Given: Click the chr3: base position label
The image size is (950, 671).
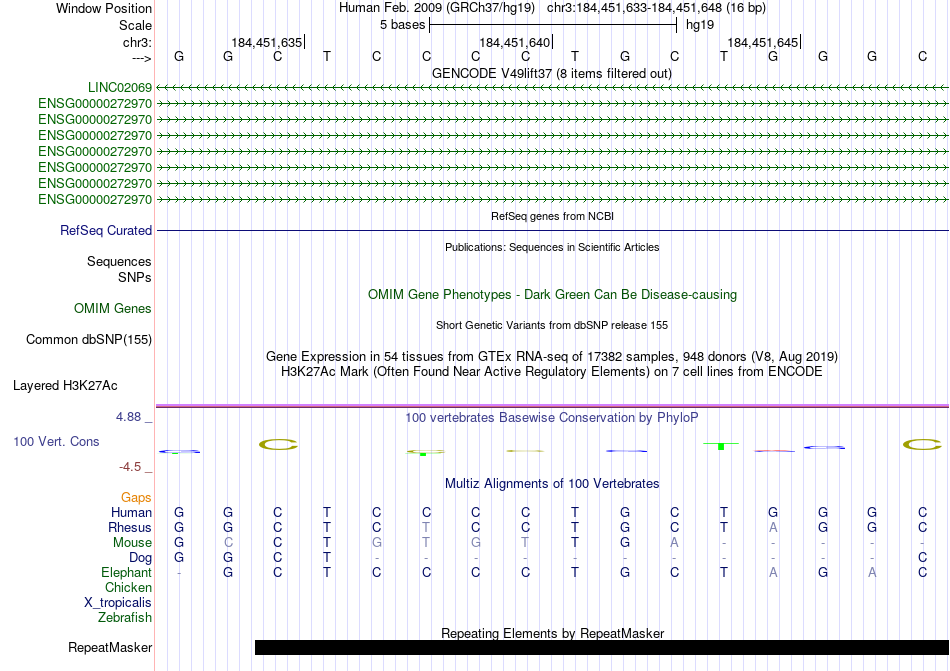Looking at the screenshot, I should pyautogui.click(x=137, y=42).
